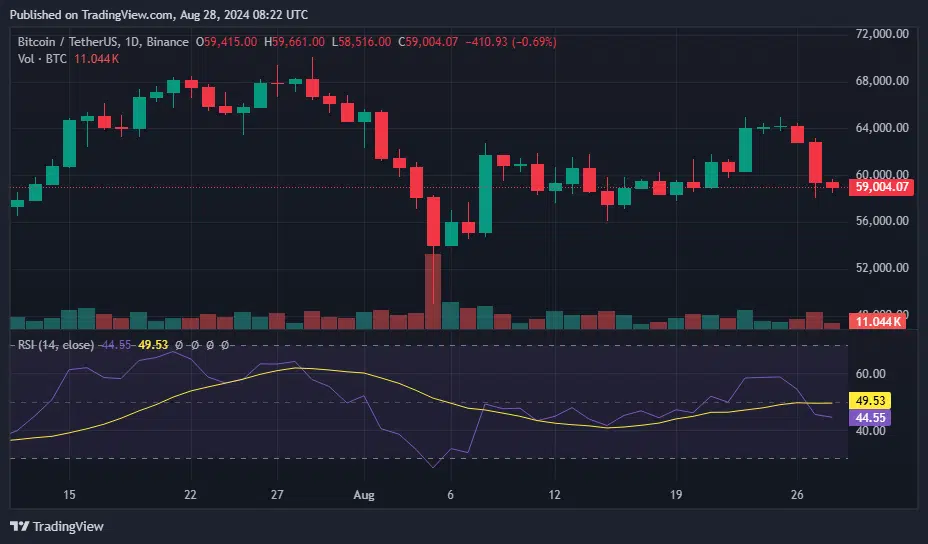Image resolution: width=928 pixels, height=544 pixels.
Task: Click the date label 12 on time axis
Action: (x=554, y=495)
